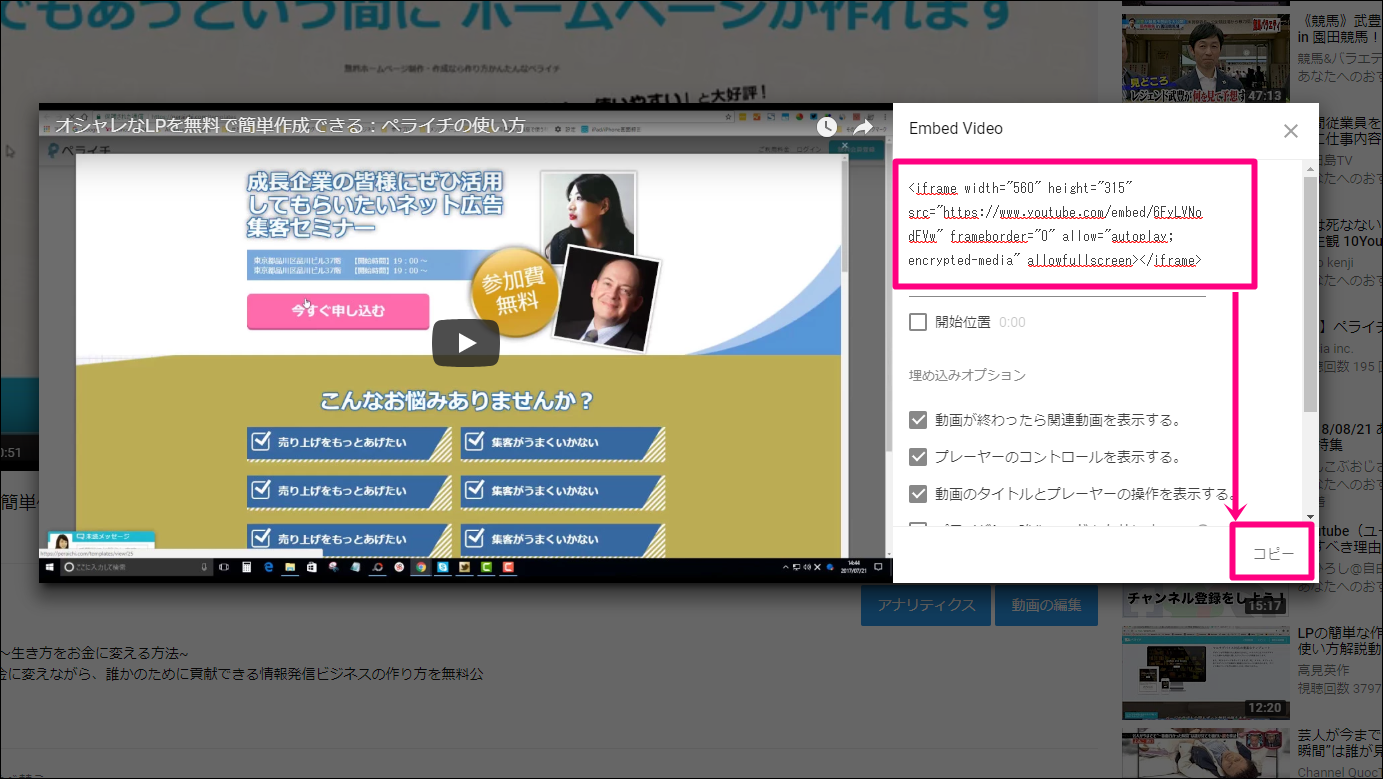This screenshot has height=779, width=1383.
Task: Click the コピー button to copy code
Action: [1273, 553]
